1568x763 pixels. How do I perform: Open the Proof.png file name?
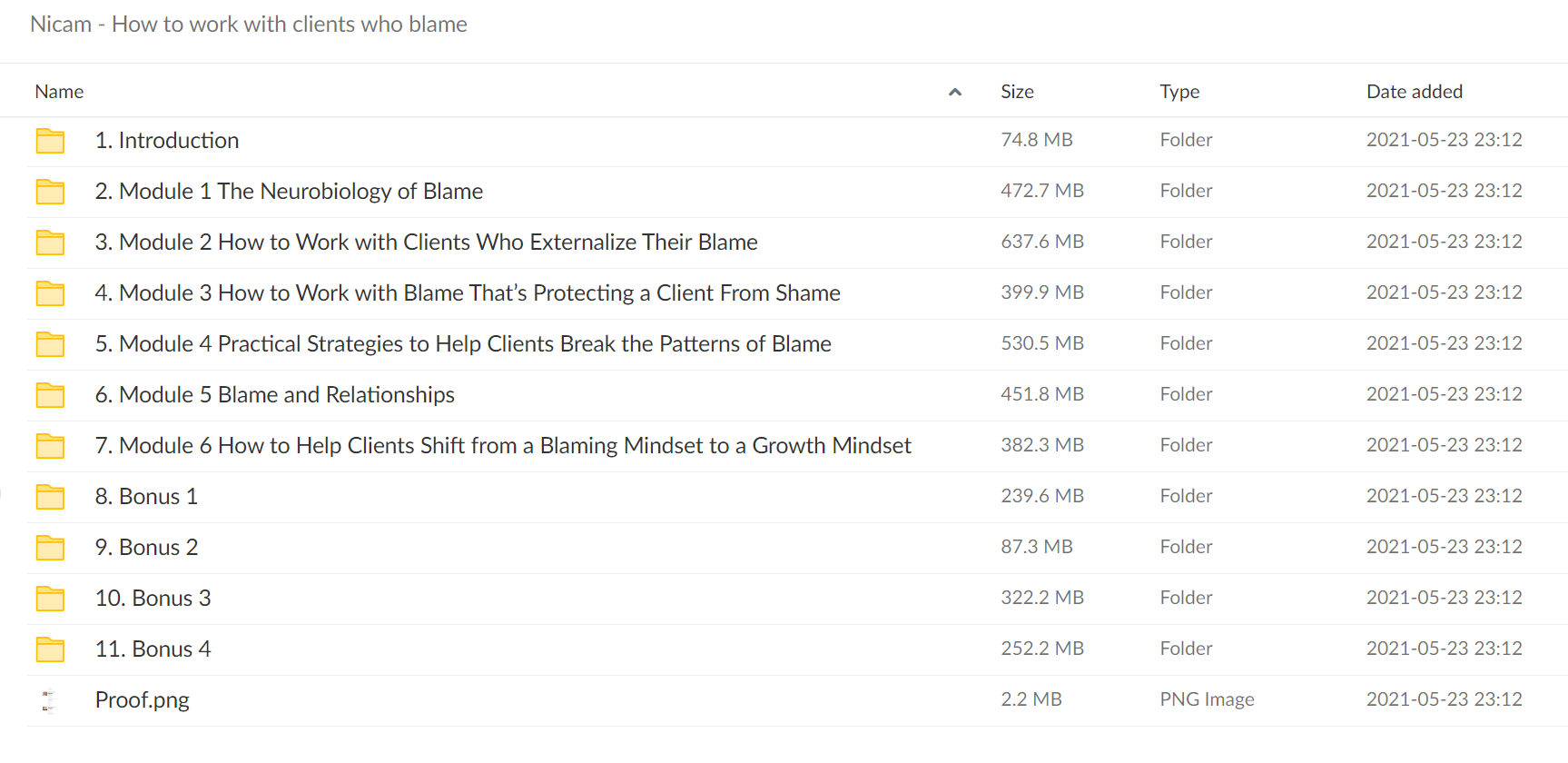pos(143,700)
